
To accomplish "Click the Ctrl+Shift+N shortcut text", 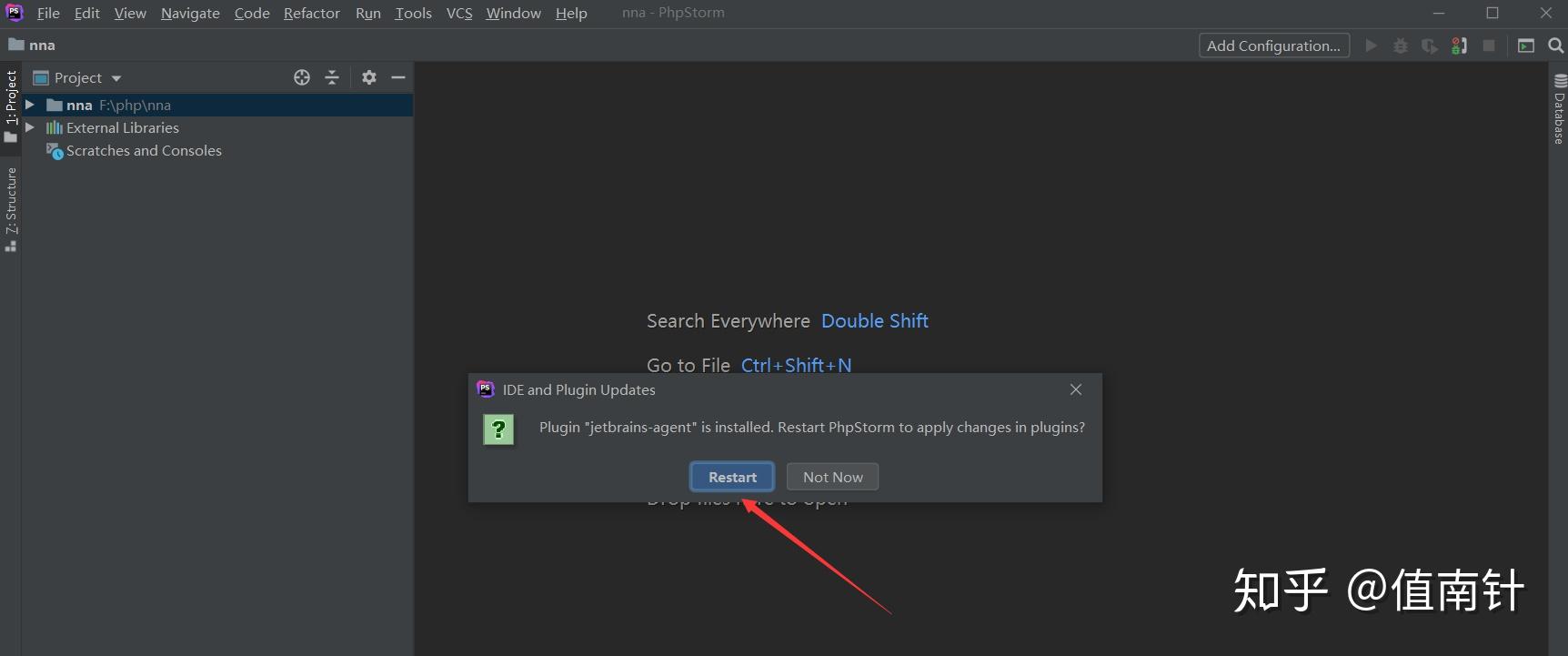I will pyautogui.click(x=797, y=365).
